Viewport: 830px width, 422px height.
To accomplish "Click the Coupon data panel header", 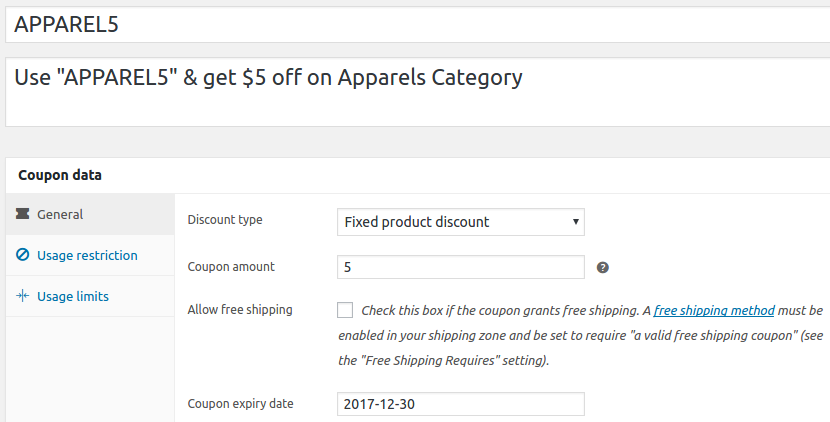I will [60, 175].
